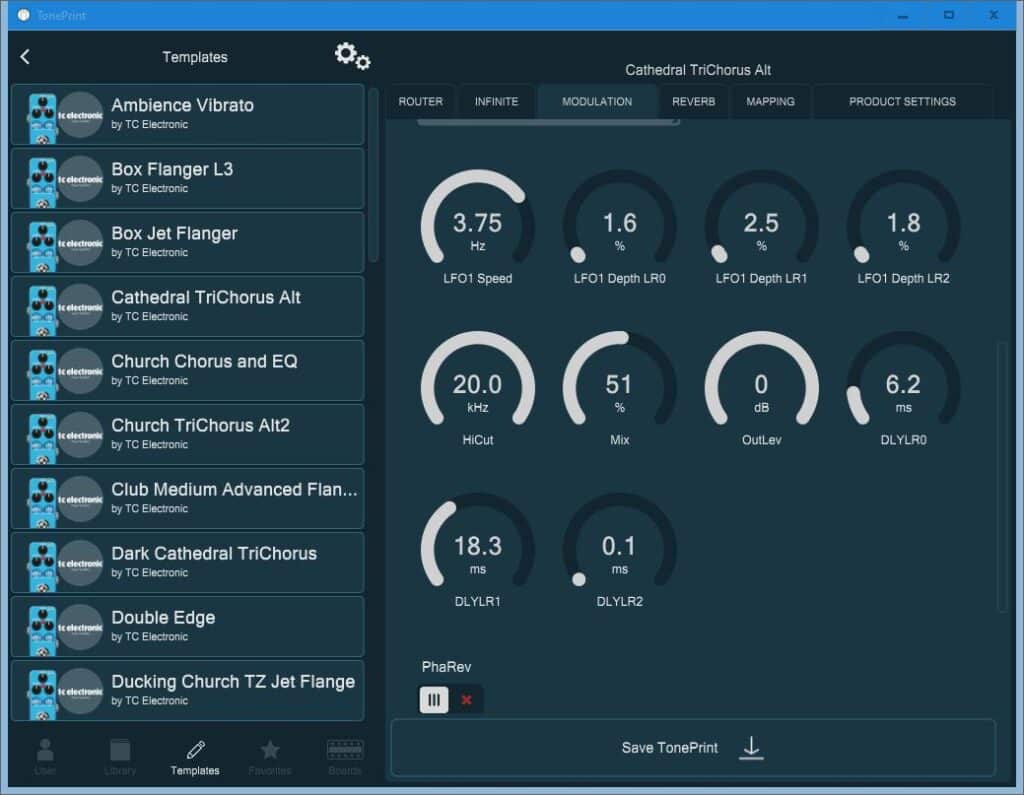Open the ROUTER tab

point(420,101)
